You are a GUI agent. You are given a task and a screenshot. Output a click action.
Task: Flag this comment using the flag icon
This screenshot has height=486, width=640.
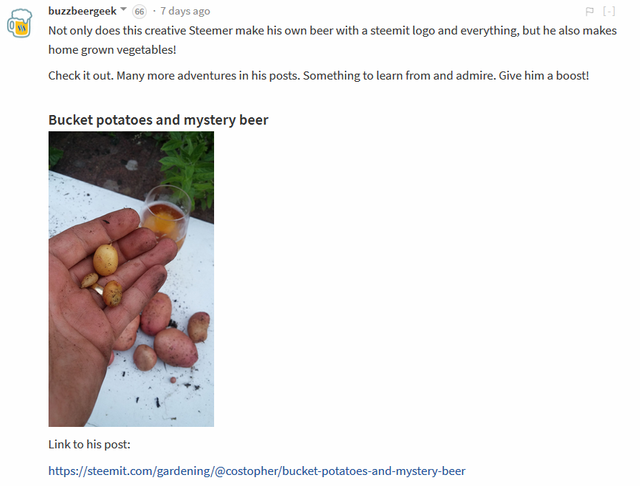[x=590, y=11]
